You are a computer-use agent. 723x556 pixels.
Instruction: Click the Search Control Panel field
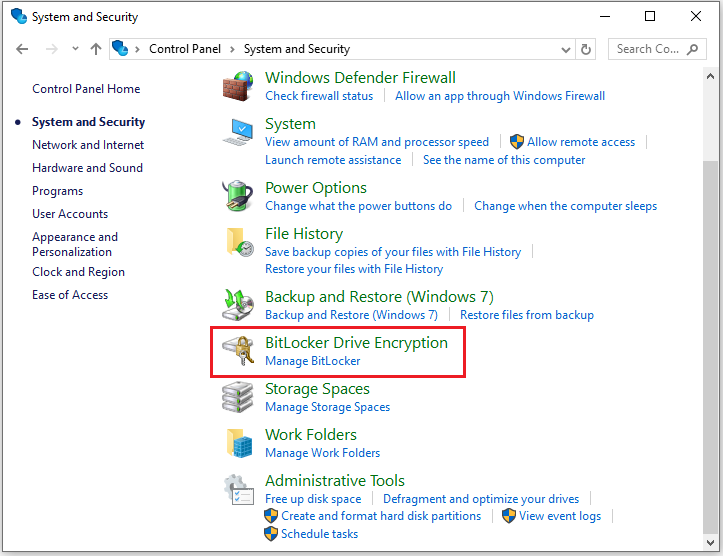[657, 49]
